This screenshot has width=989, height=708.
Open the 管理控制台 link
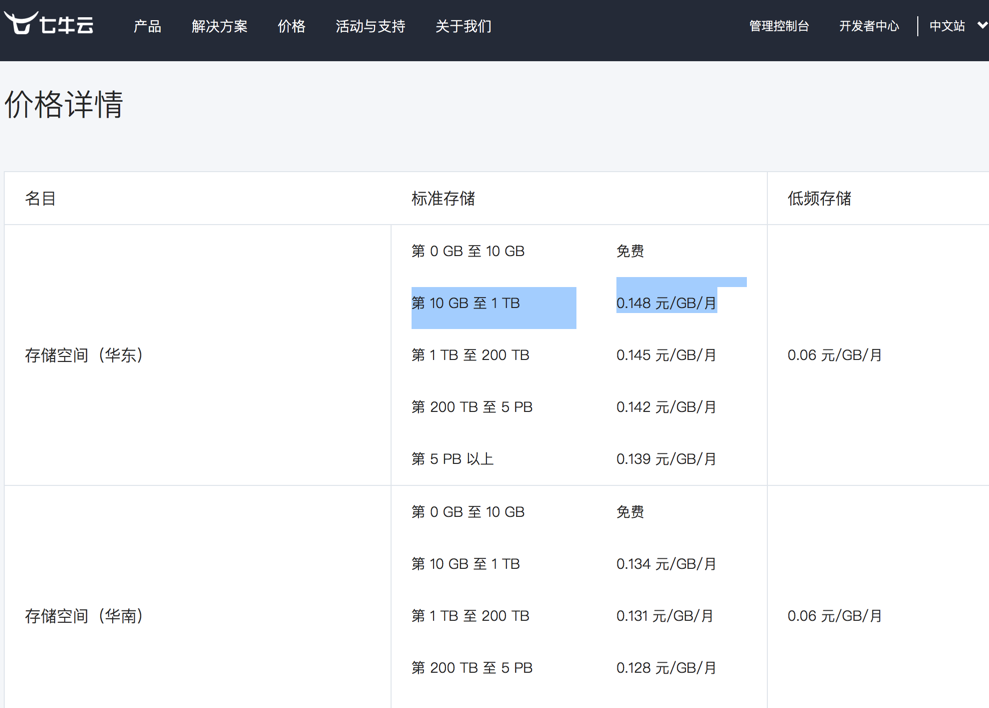[779, 26]
